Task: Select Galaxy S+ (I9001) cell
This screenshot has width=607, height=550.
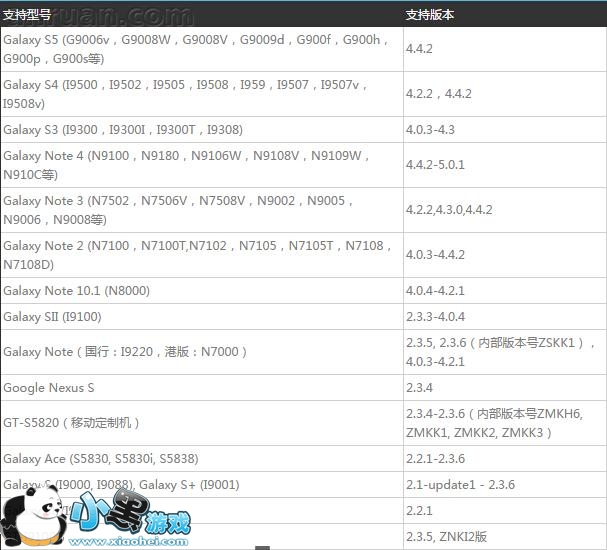Action: [202, 485]
